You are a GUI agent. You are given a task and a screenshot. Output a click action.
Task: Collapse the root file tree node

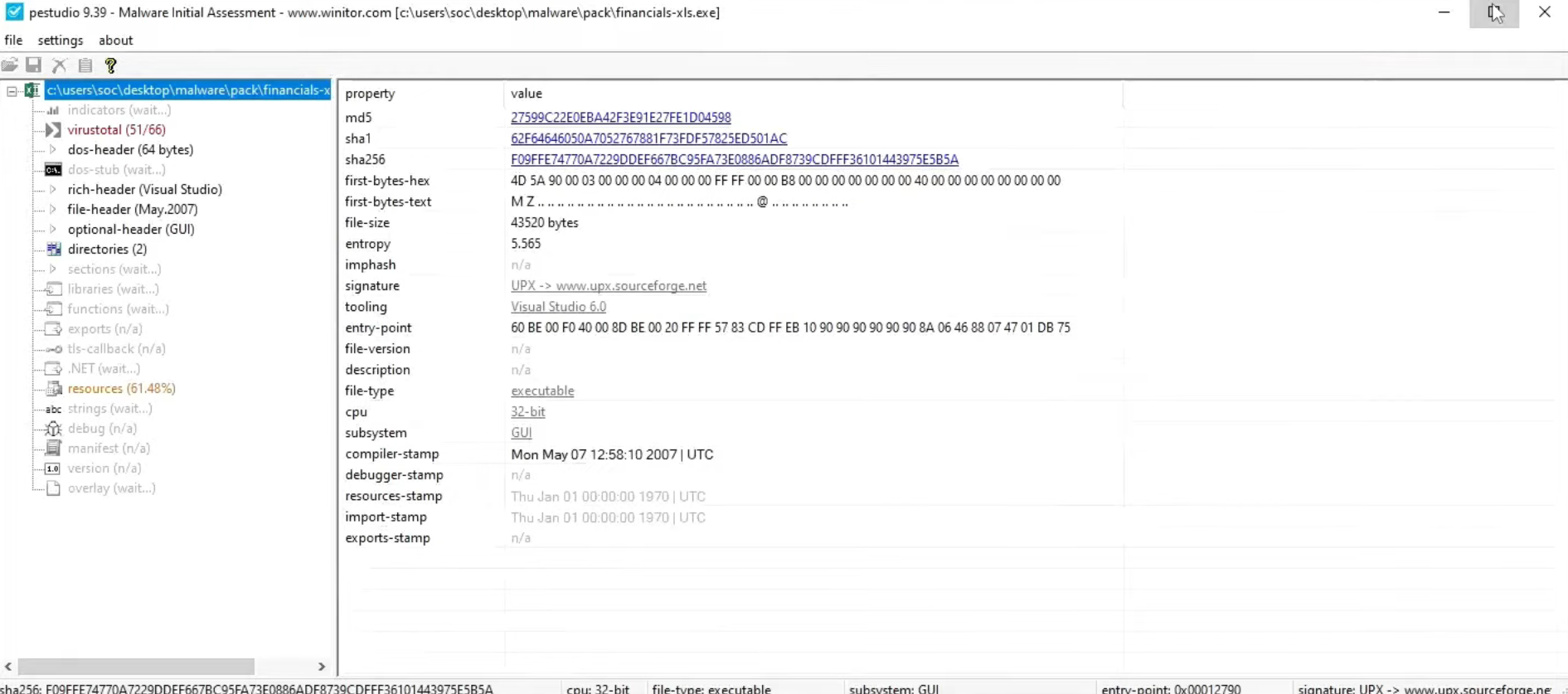coord(12,90)
